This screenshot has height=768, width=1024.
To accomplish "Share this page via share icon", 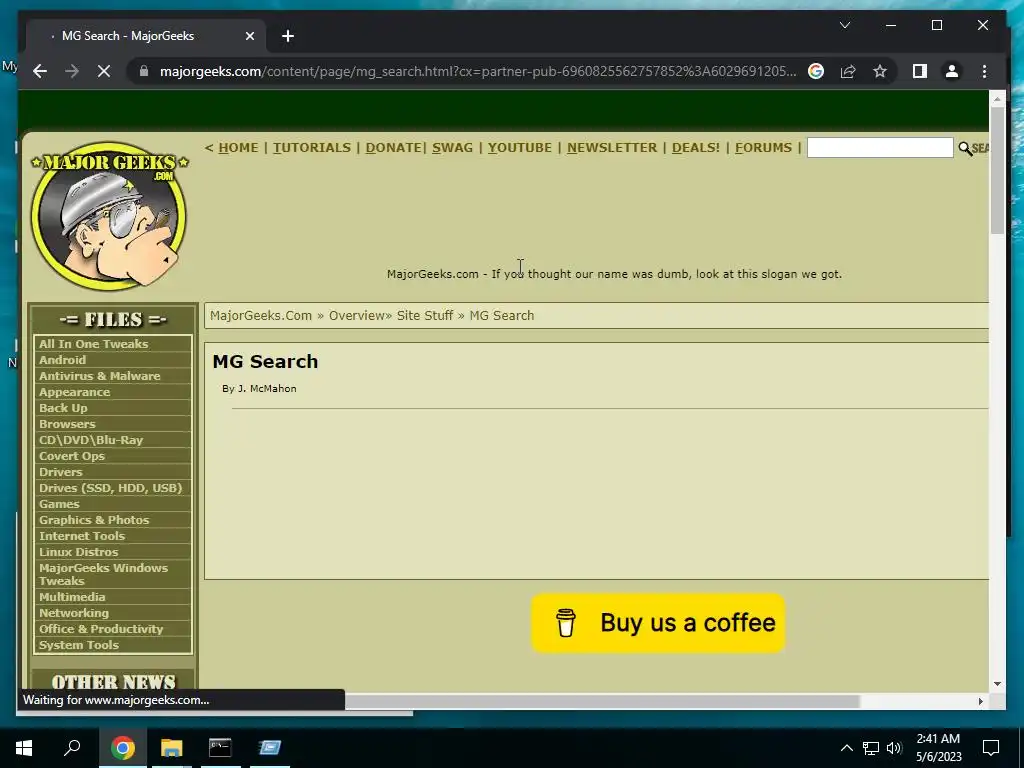I will (x=848, y=71).
